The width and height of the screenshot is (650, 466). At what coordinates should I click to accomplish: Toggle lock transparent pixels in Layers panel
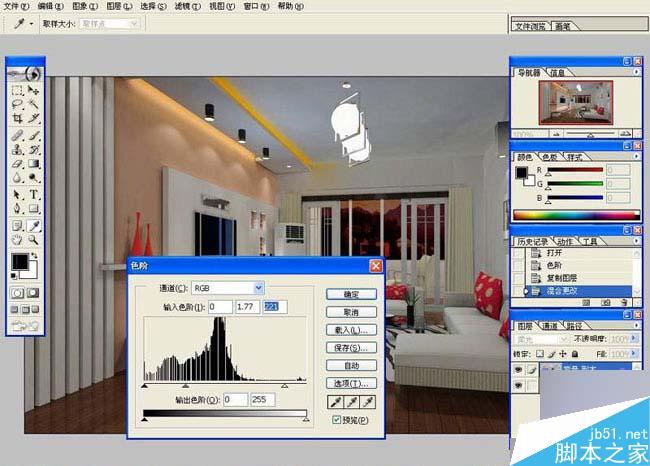pos(540,354)
